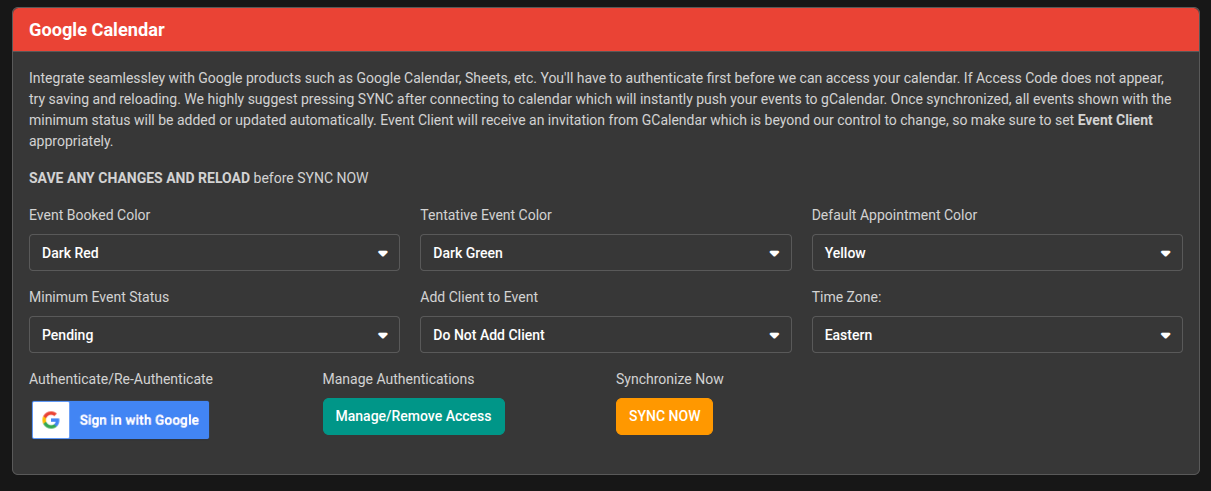Click the Add Client to Event label

click(x=479, y=297)
